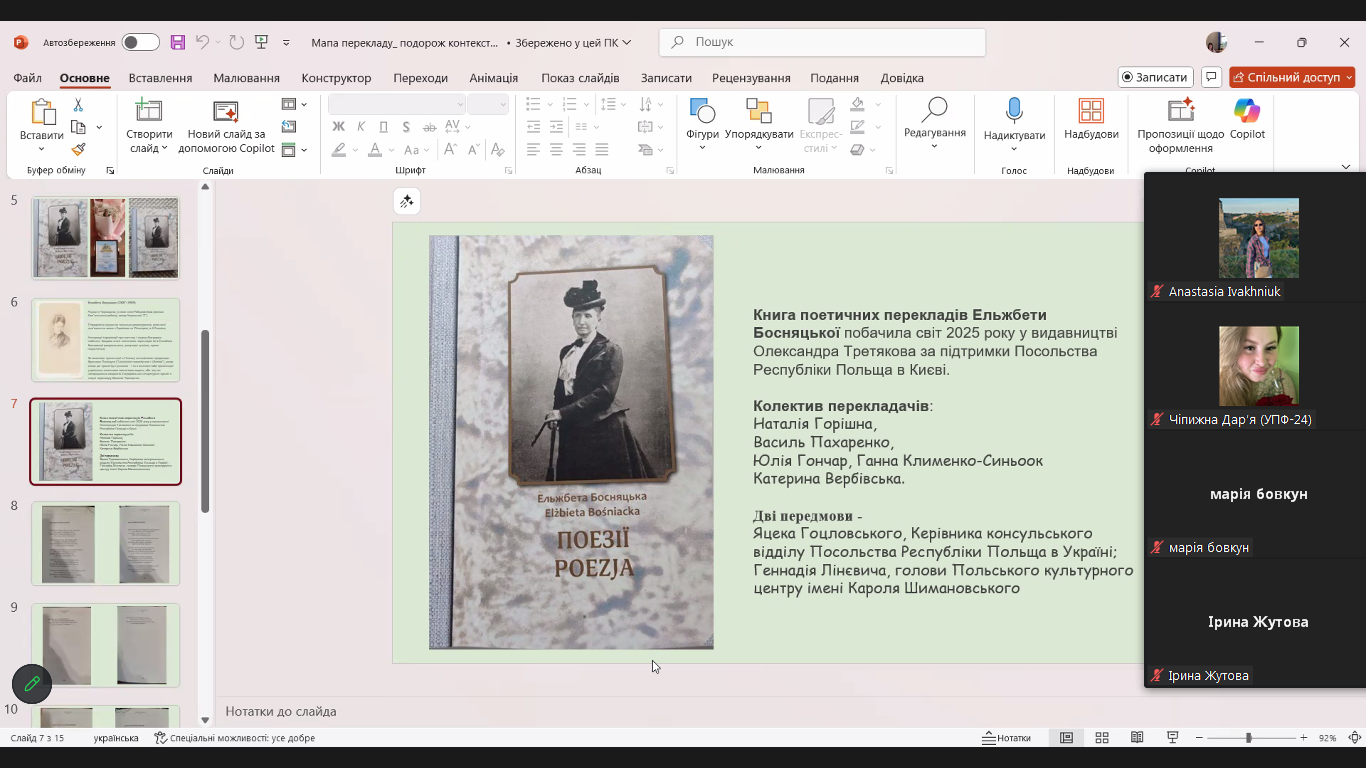Image resolution: width=1366 pixels, height=768 pixels.
Task: Open the Copilot icon in ribbon
Action: (x=1247, y=112)
